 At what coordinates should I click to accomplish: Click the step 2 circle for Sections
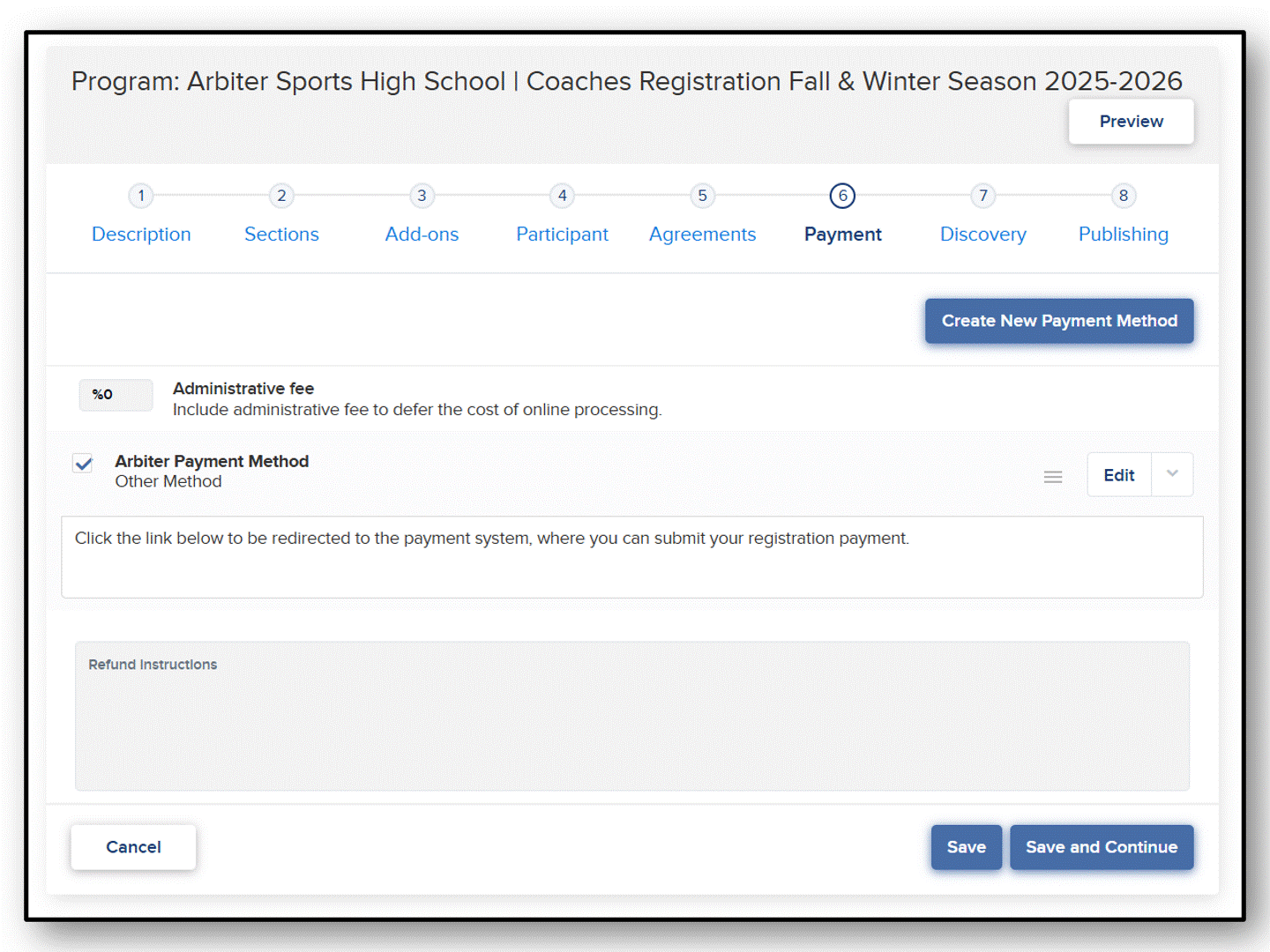point(281,196)
